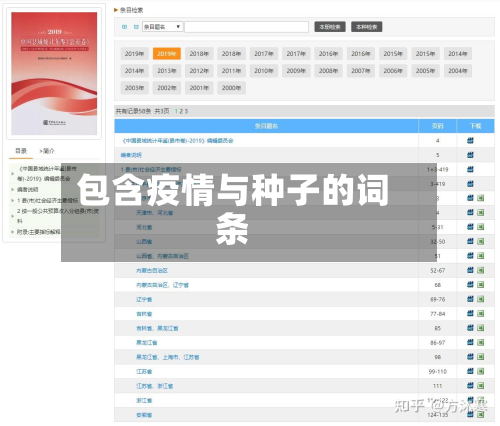The width and height of the screenshot is (500, 426).
Task: Click the 条目题名 column header
Action: [266, 126]
